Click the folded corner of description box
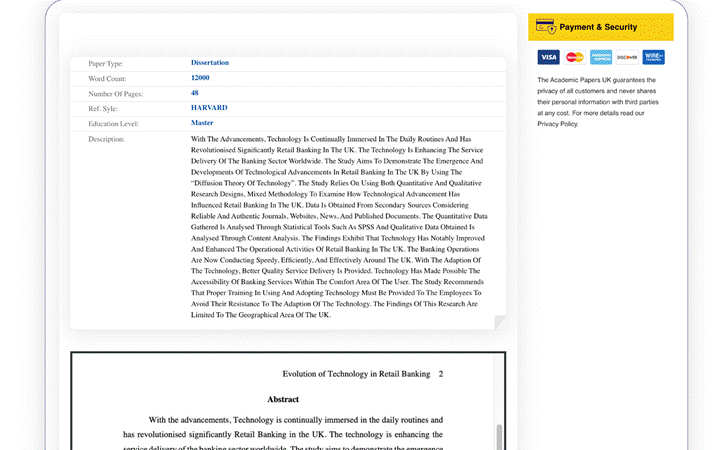 [x=500, y=322]
